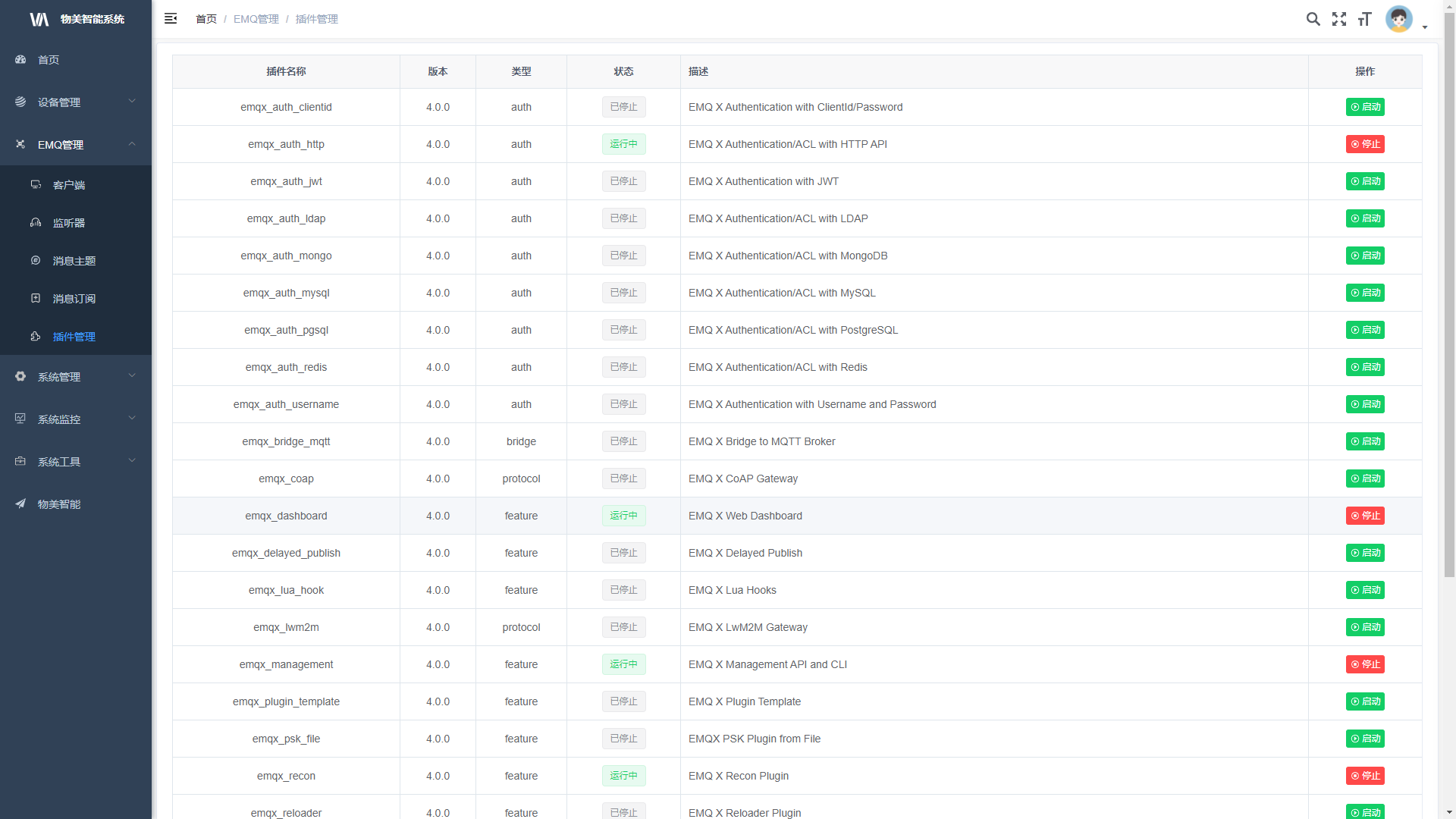1456x819 pixels.
Task: Click the 运行中 status tag of emqx_recon
Action: pos(623,776)
